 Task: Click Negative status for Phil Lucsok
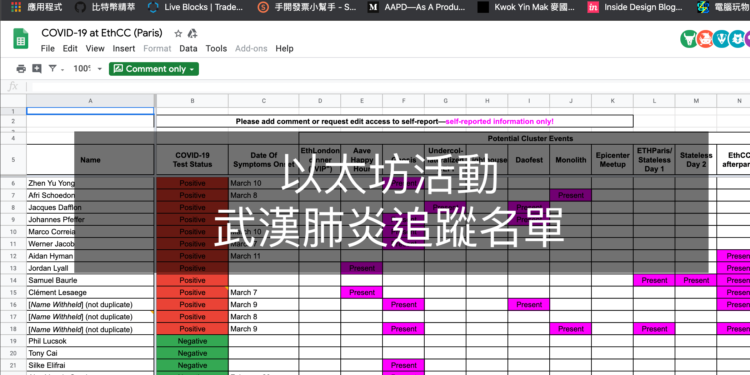point(192,341)
